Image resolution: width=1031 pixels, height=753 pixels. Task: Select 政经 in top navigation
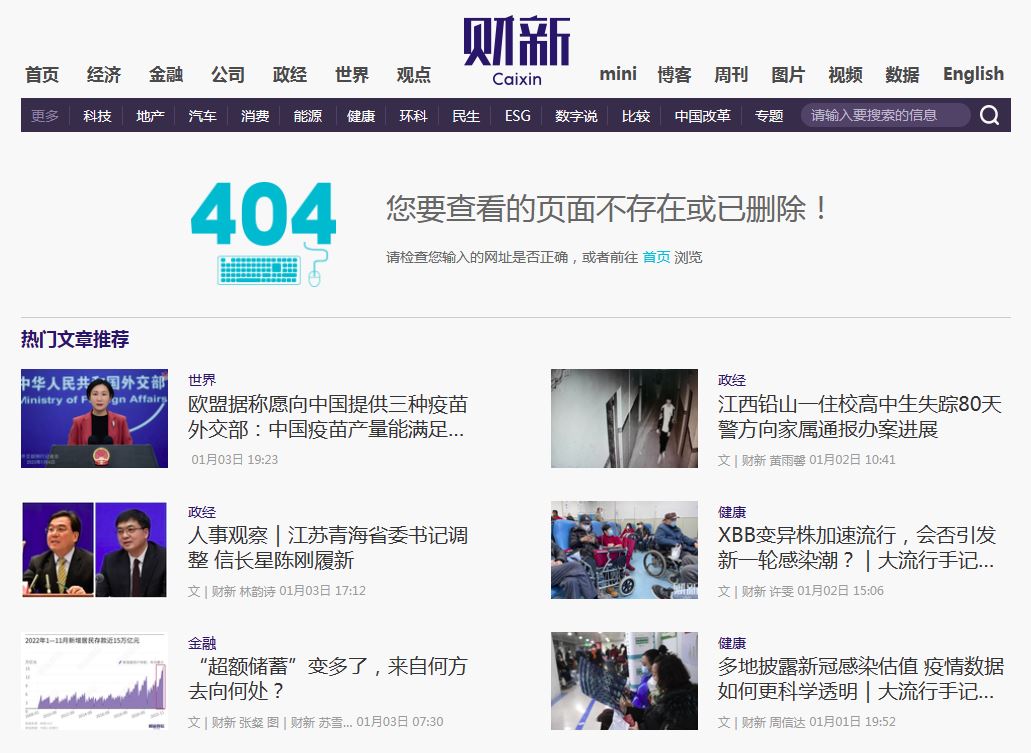[x=290, y=74]
